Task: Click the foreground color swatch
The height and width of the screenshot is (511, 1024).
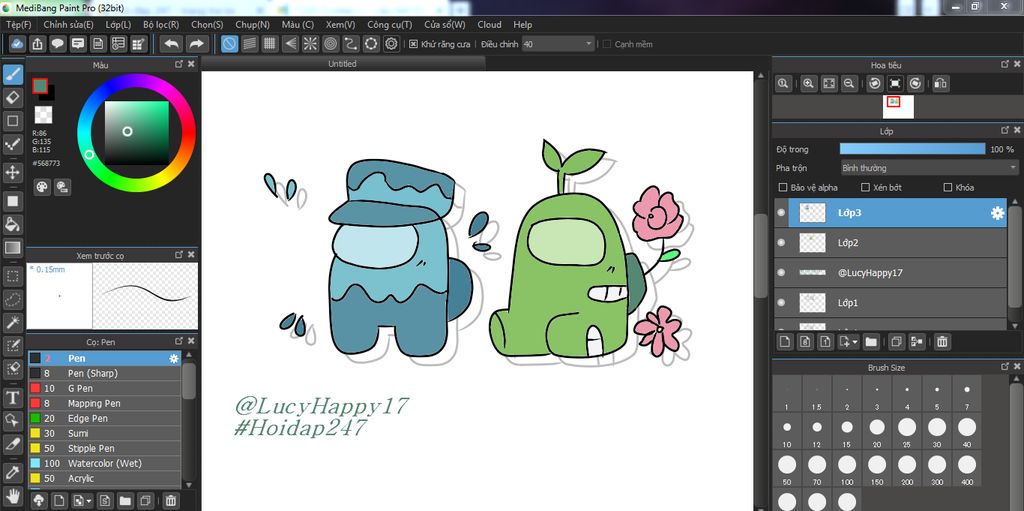Action: tap(40, 86)
